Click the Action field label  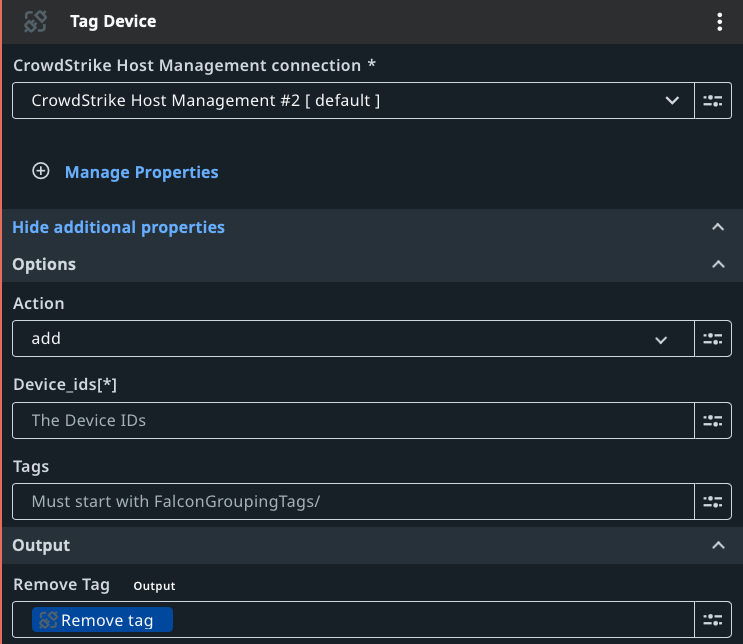tap(38, 303)
